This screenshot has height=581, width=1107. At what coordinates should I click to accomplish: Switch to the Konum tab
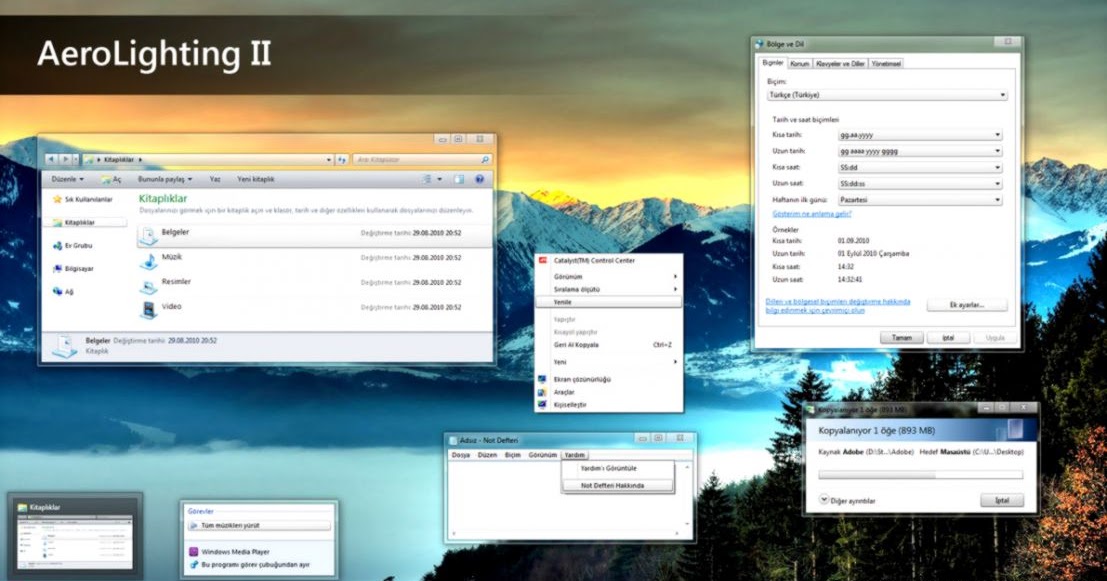tap(800, 63)
